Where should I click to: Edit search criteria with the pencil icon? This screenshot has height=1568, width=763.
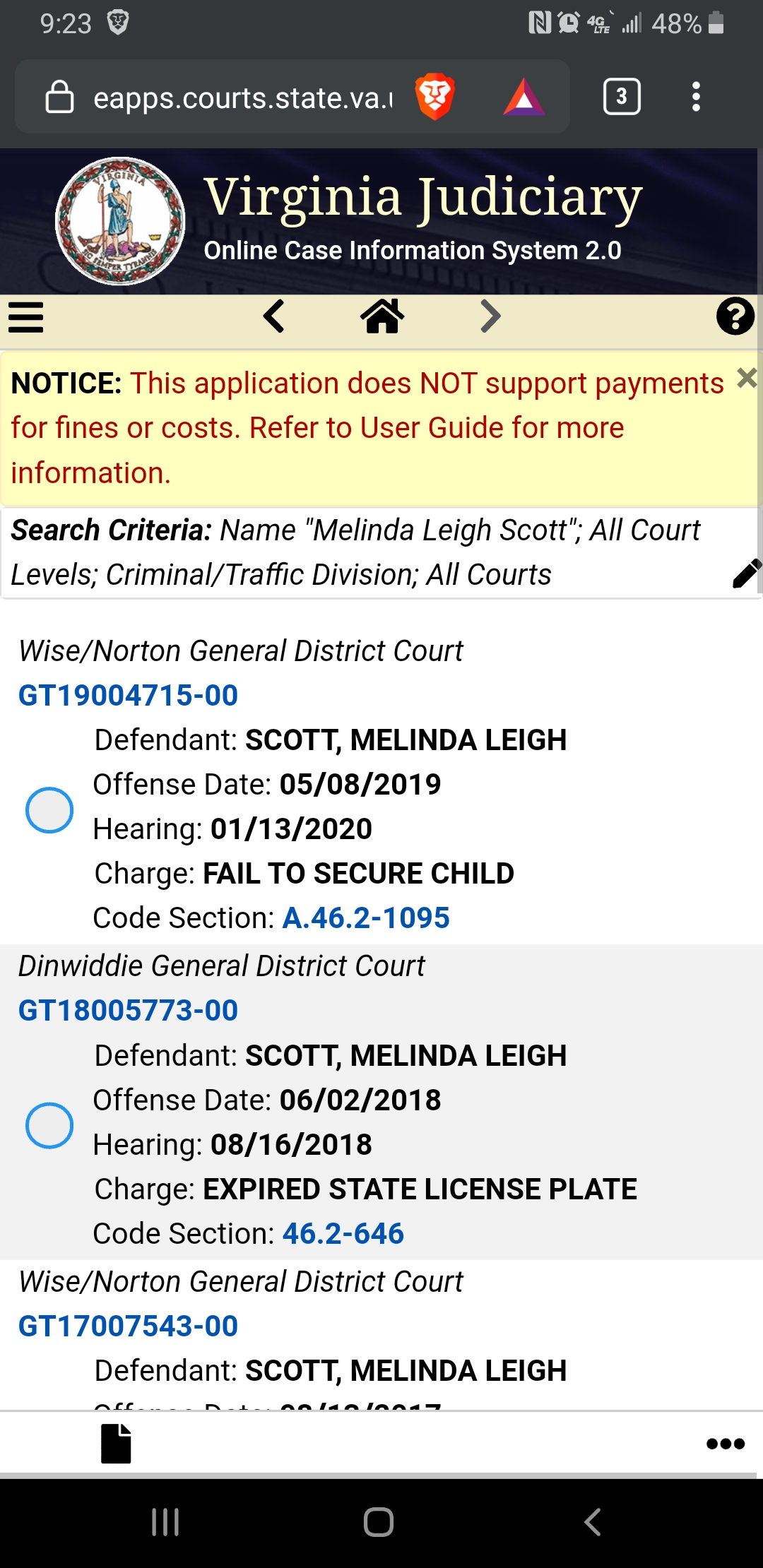coord(746,574)
